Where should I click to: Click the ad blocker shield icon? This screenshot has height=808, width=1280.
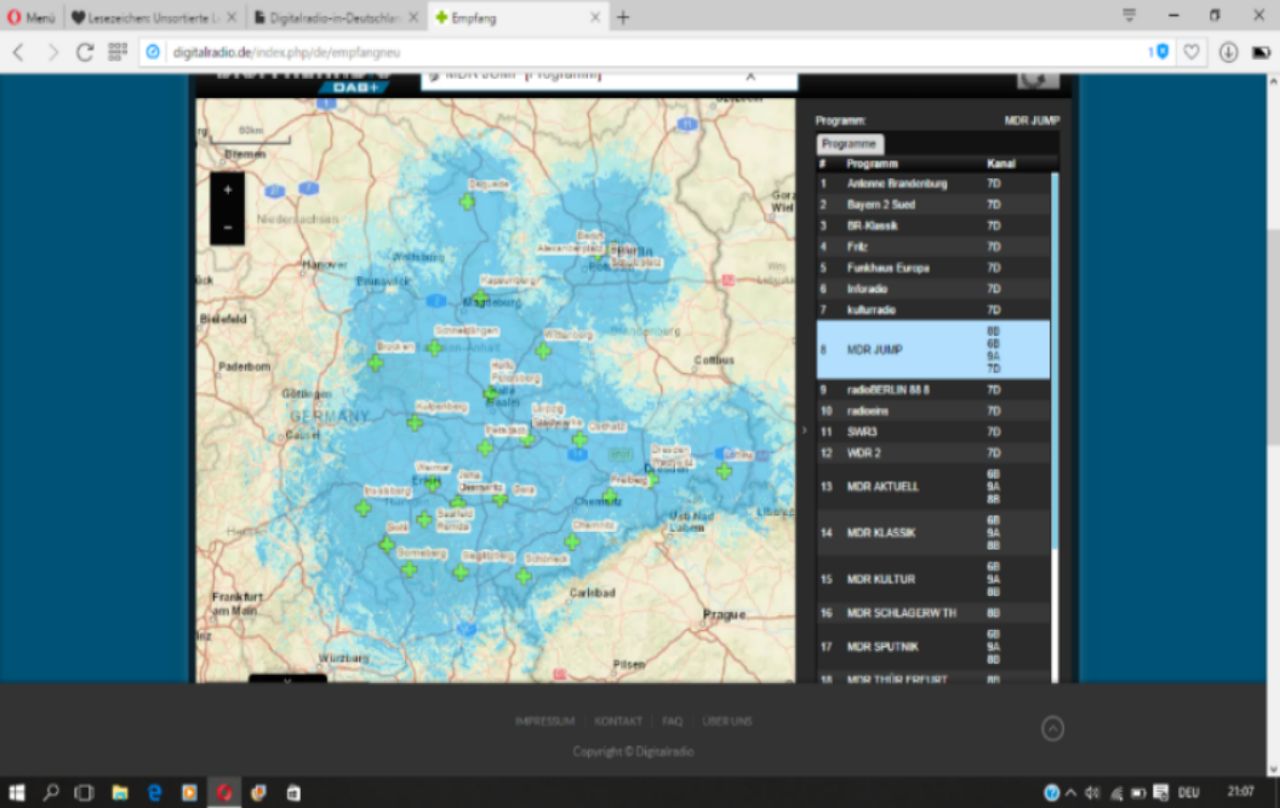tap(1161, 52)
